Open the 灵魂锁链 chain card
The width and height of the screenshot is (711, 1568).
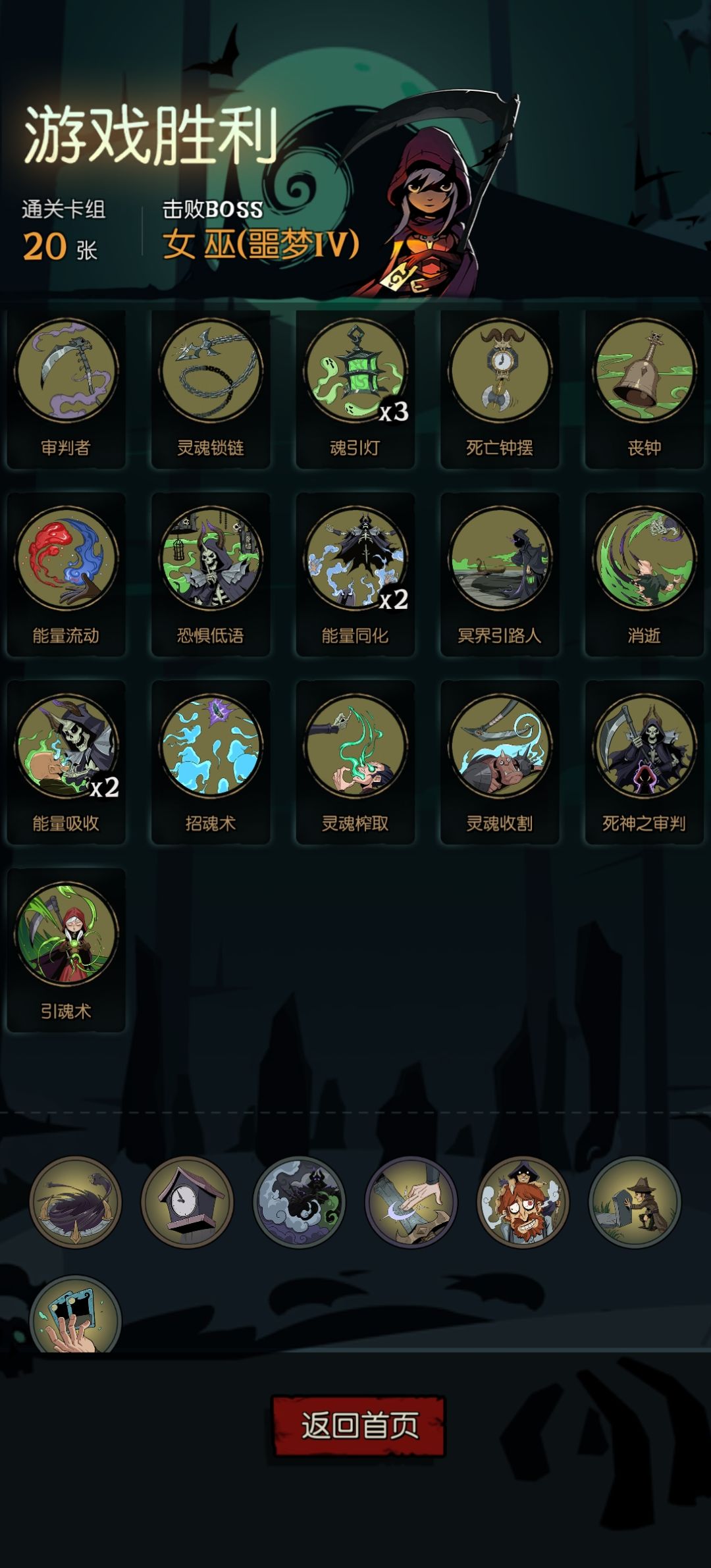tap(211, 389)
